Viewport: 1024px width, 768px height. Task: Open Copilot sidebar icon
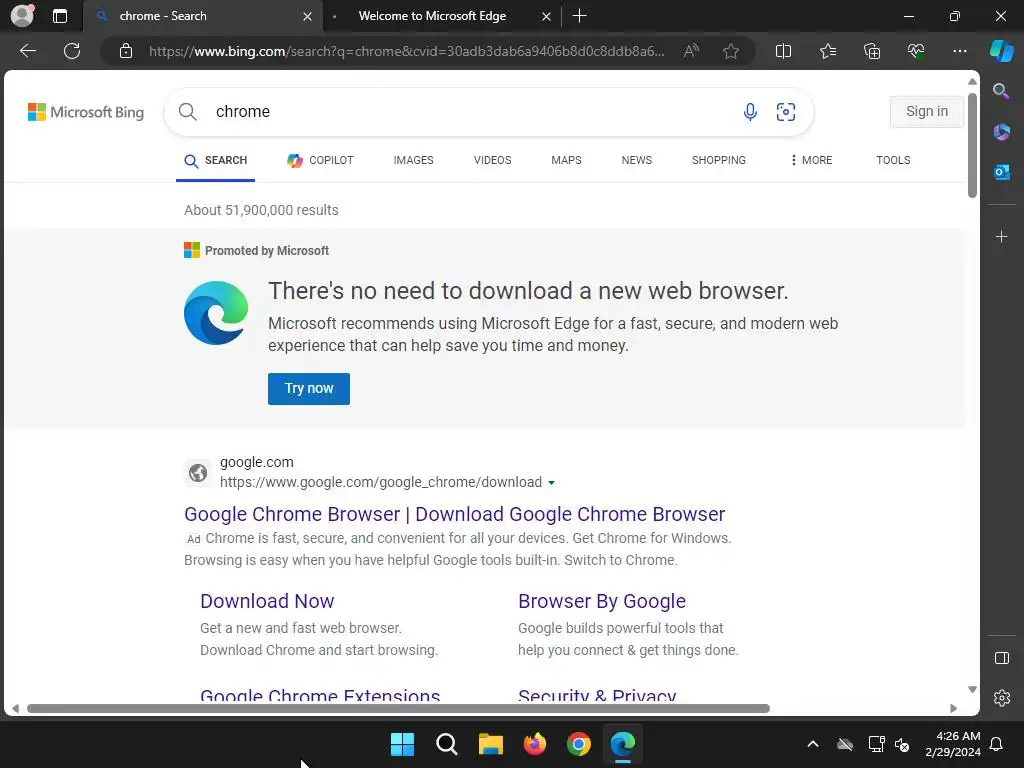pos(1001,51)
